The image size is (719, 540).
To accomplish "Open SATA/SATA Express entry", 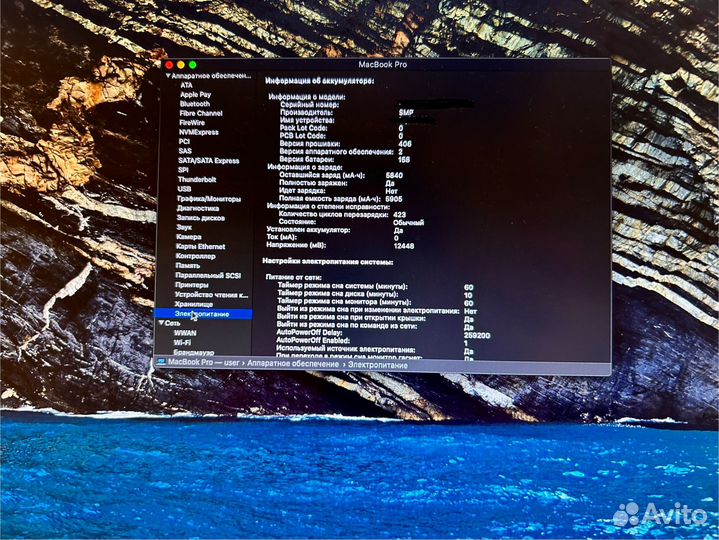I will tap(209, 160).
